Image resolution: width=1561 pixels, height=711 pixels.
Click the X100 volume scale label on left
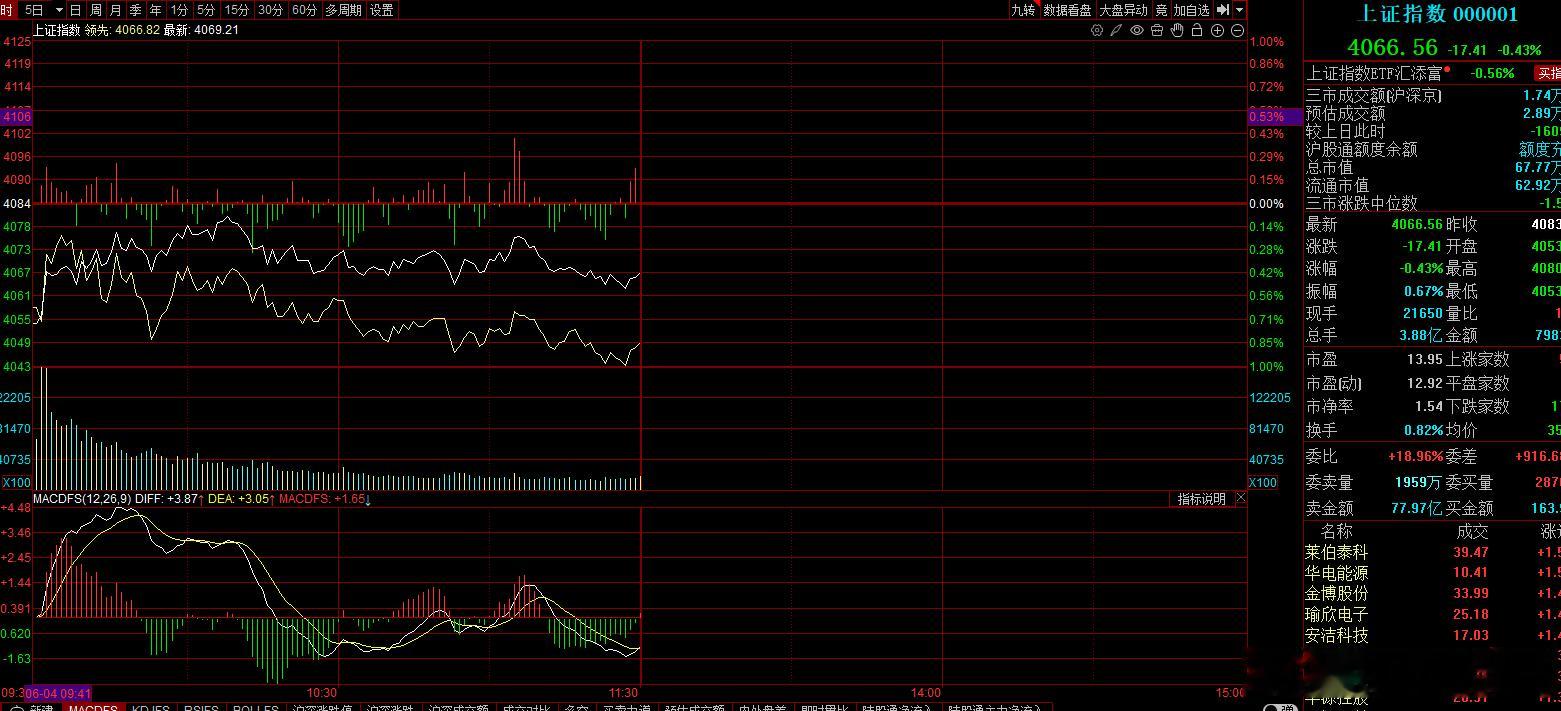pos(15,483)
